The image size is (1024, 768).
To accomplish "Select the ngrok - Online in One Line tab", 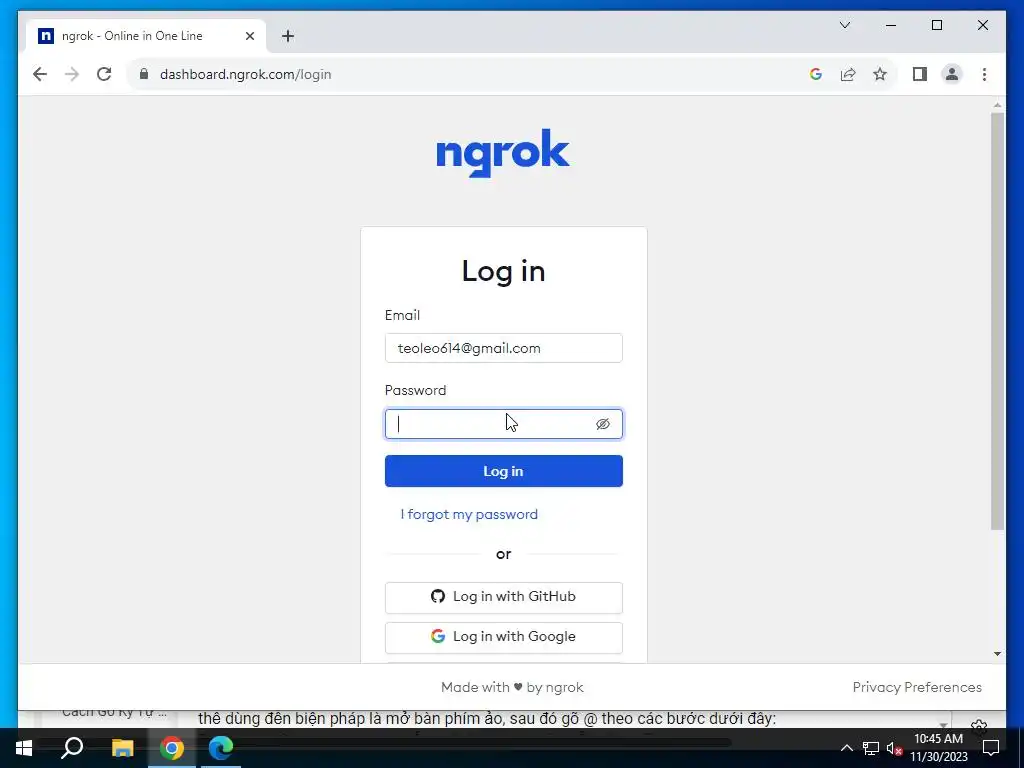I will pos(146,36).
